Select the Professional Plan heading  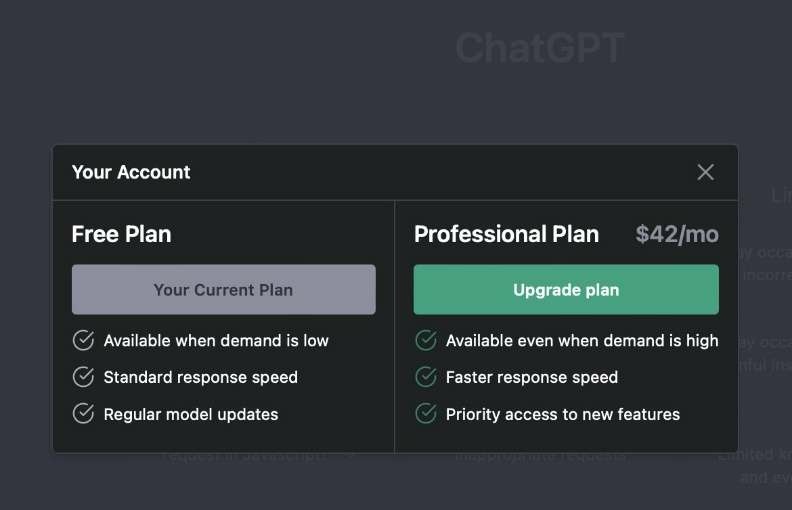pos(506,234)
